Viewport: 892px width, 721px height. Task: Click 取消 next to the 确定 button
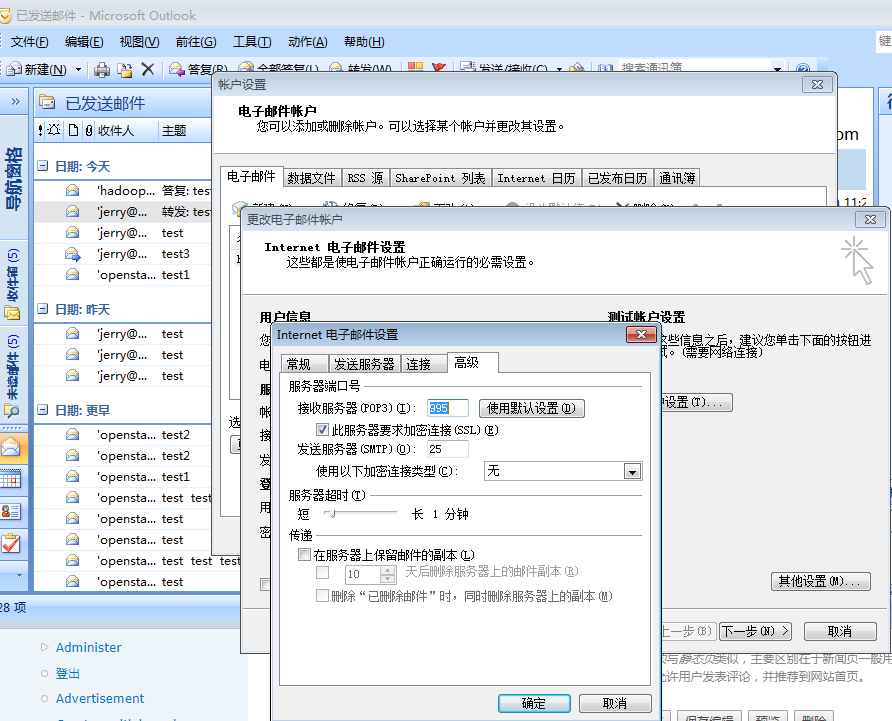point(615,703)
